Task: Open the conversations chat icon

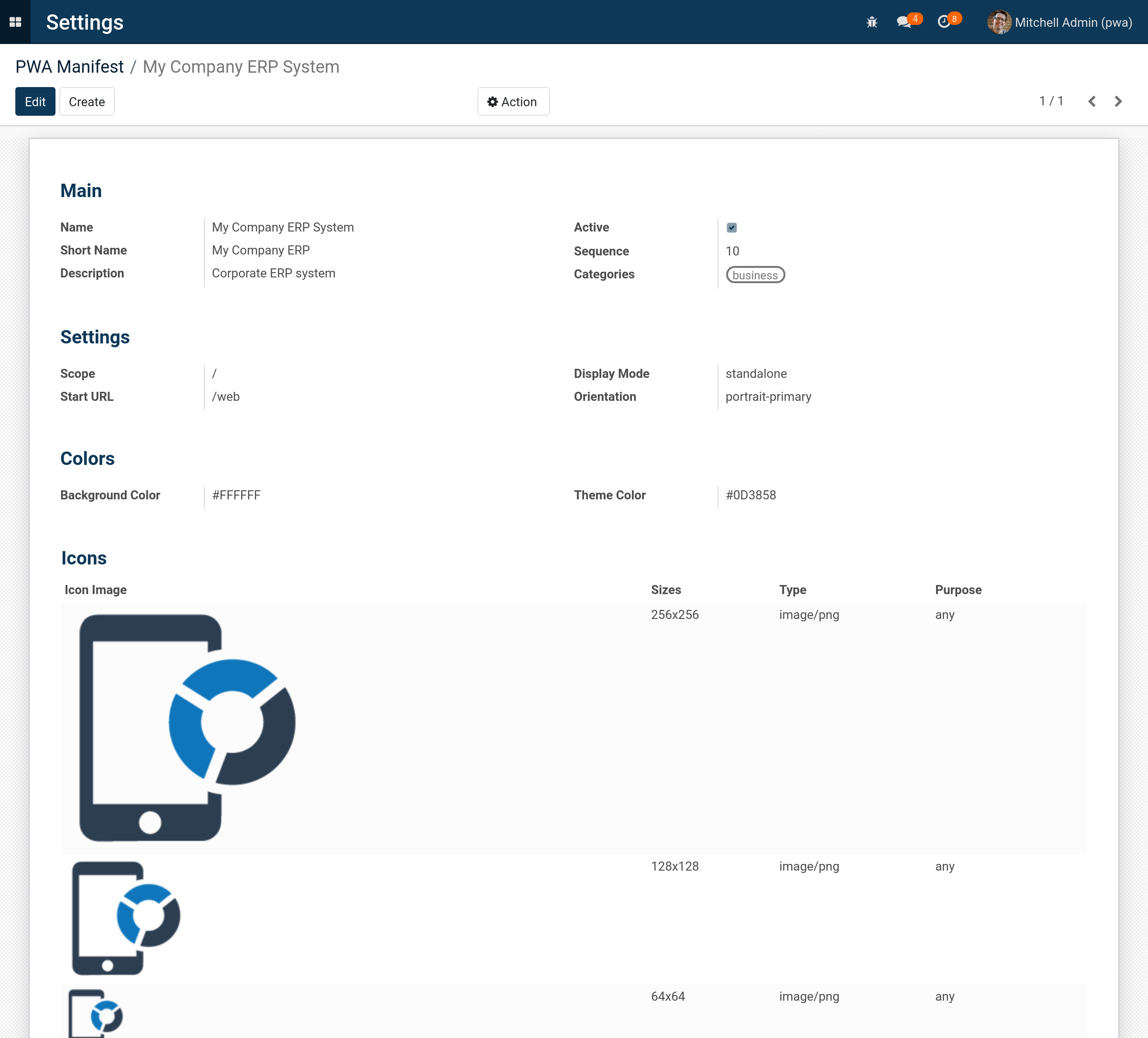Action: pyautogui.click(x=904, y=22)
